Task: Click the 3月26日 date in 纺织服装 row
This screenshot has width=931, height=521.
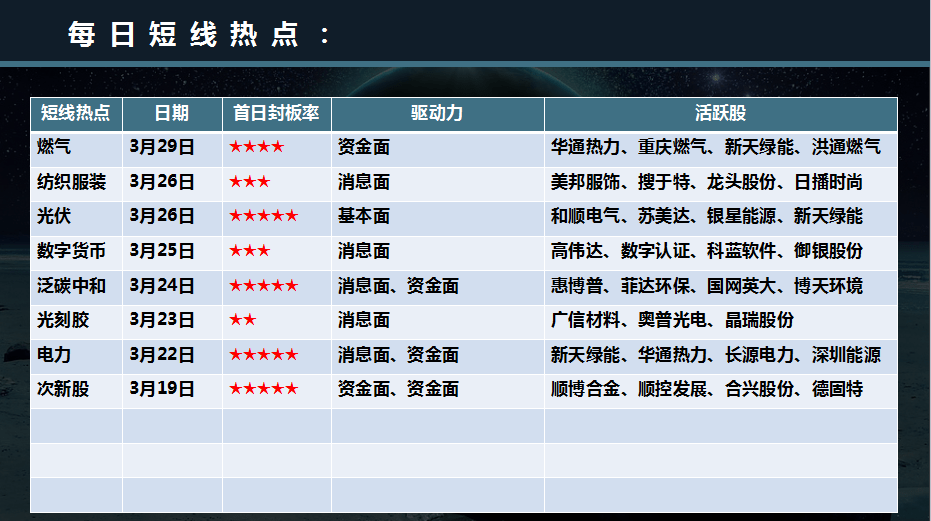Action: click(x=172, y=182)
